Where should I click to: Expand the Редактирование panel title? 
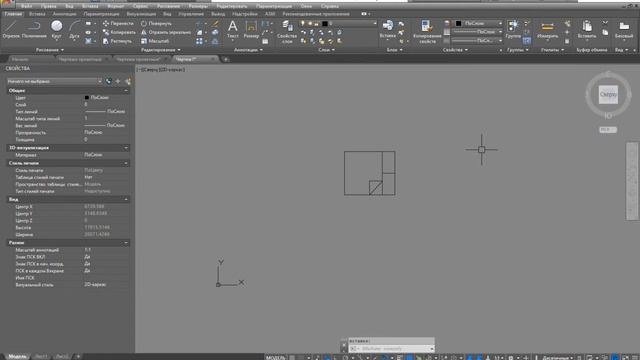click(x=160, y=50)
